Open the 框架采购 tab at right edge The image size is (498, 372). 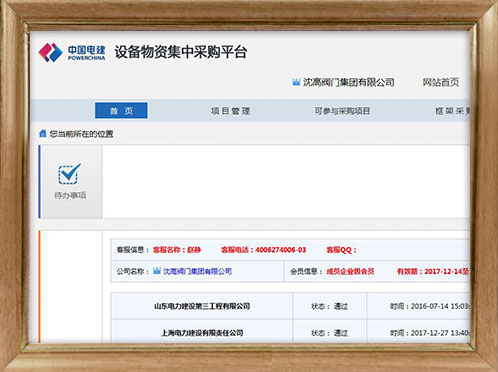452,111
